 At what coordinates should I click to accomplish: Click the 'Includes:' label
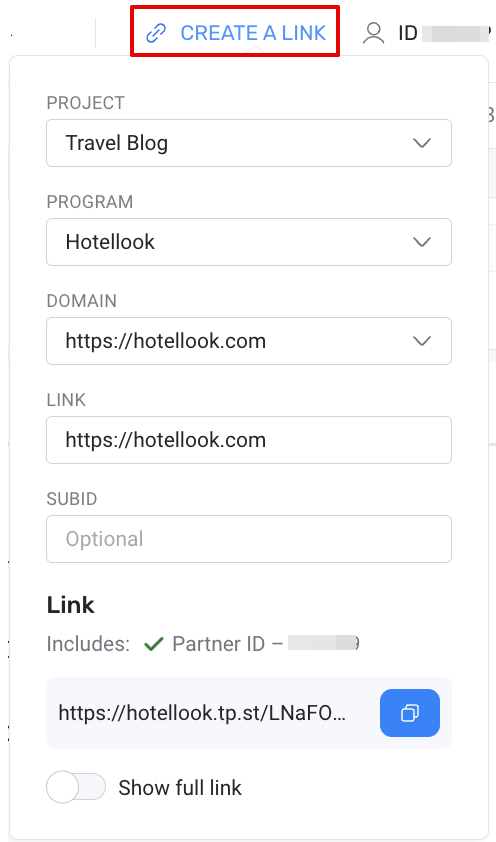click(89, 644)
